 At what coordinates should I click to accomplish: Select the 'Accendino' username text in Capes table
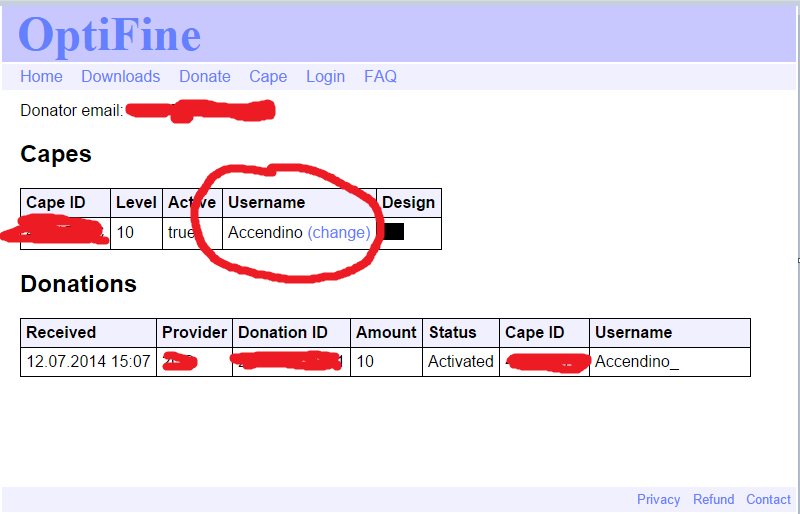(265, 233)
